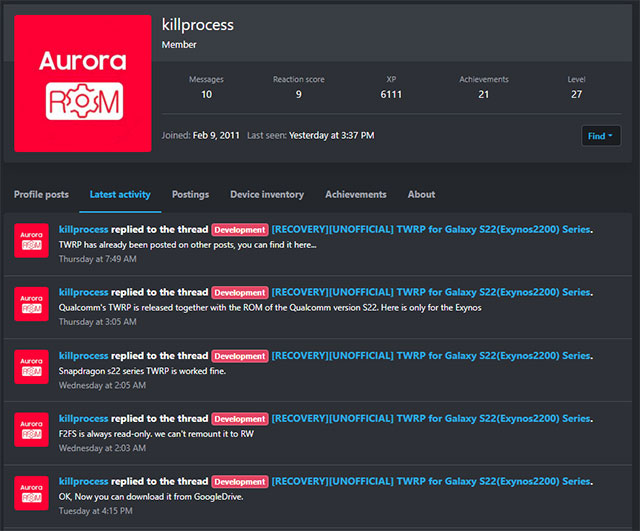Click killprocess username in the second activity entry
This screenshot has width=640, height=531.
[83, 292]
